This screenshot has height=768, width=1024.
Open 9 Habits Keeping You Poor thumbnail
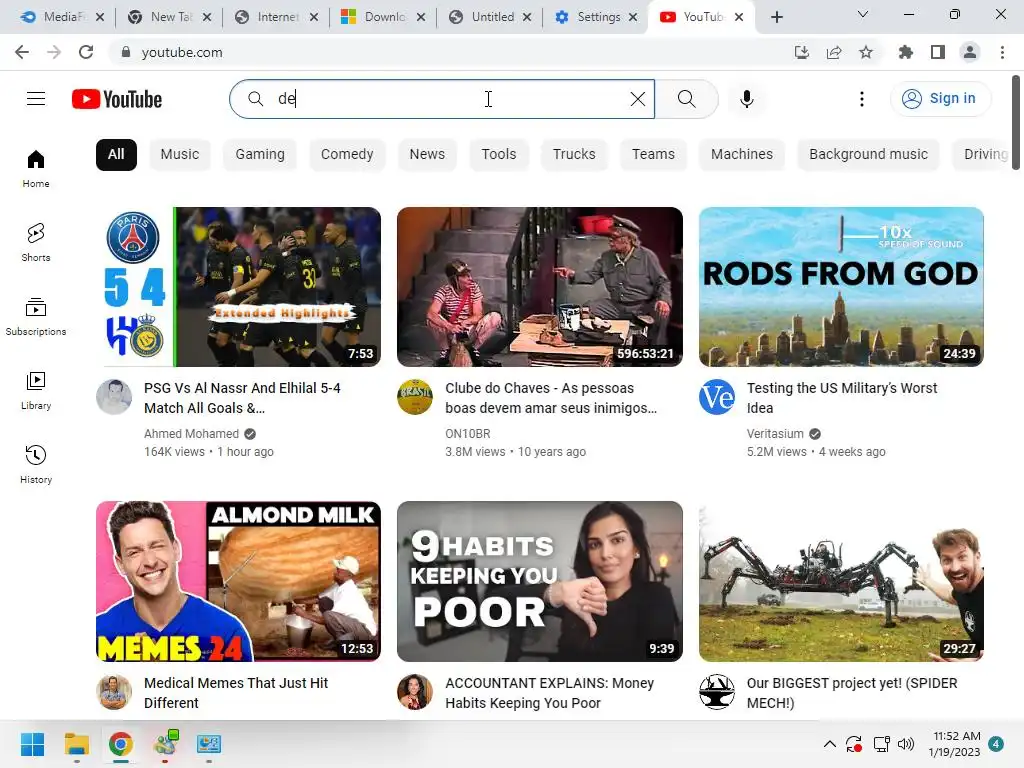click(x=540, y=581)
